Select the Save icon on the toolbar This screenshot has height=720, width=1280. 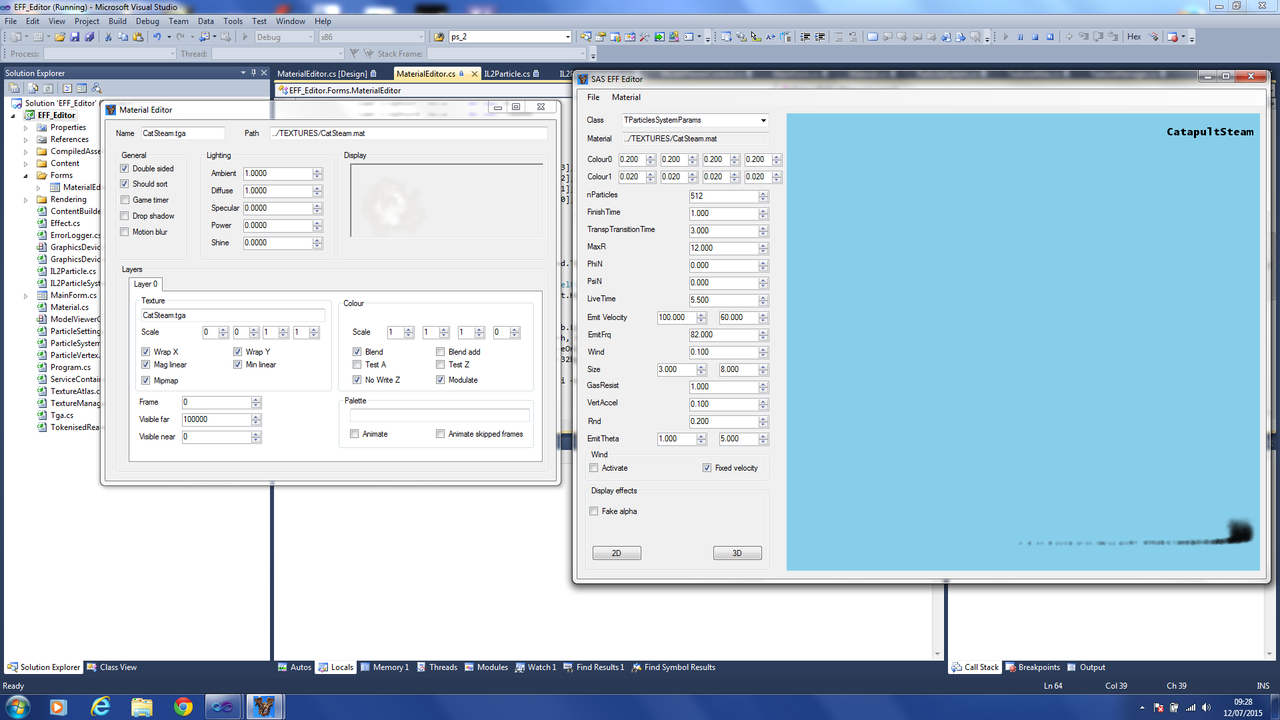75,38
